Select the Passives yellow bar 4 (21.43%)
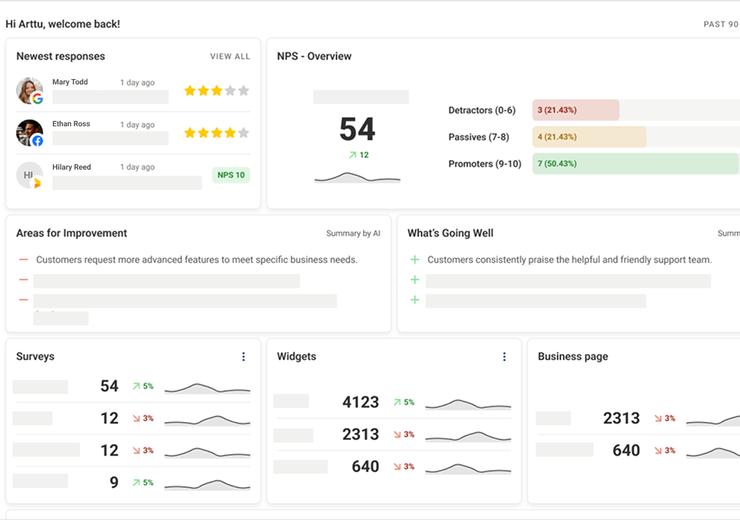Image resolution: width=740 pixels, height=520 pixels. pos(588,137)
